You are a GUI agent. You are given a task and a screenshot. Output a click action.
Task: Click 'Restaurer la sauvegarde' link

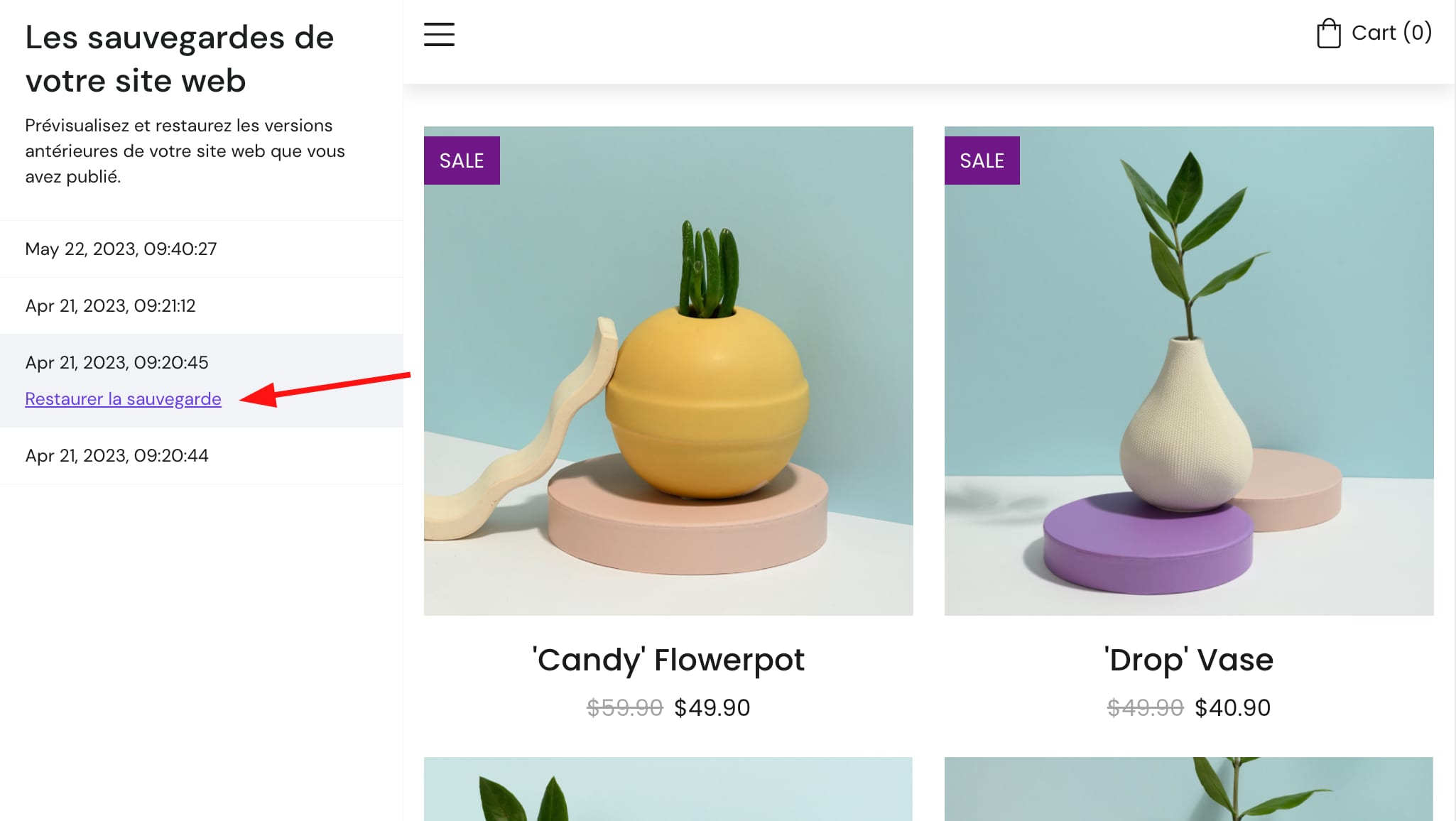[x=122, y=398]
